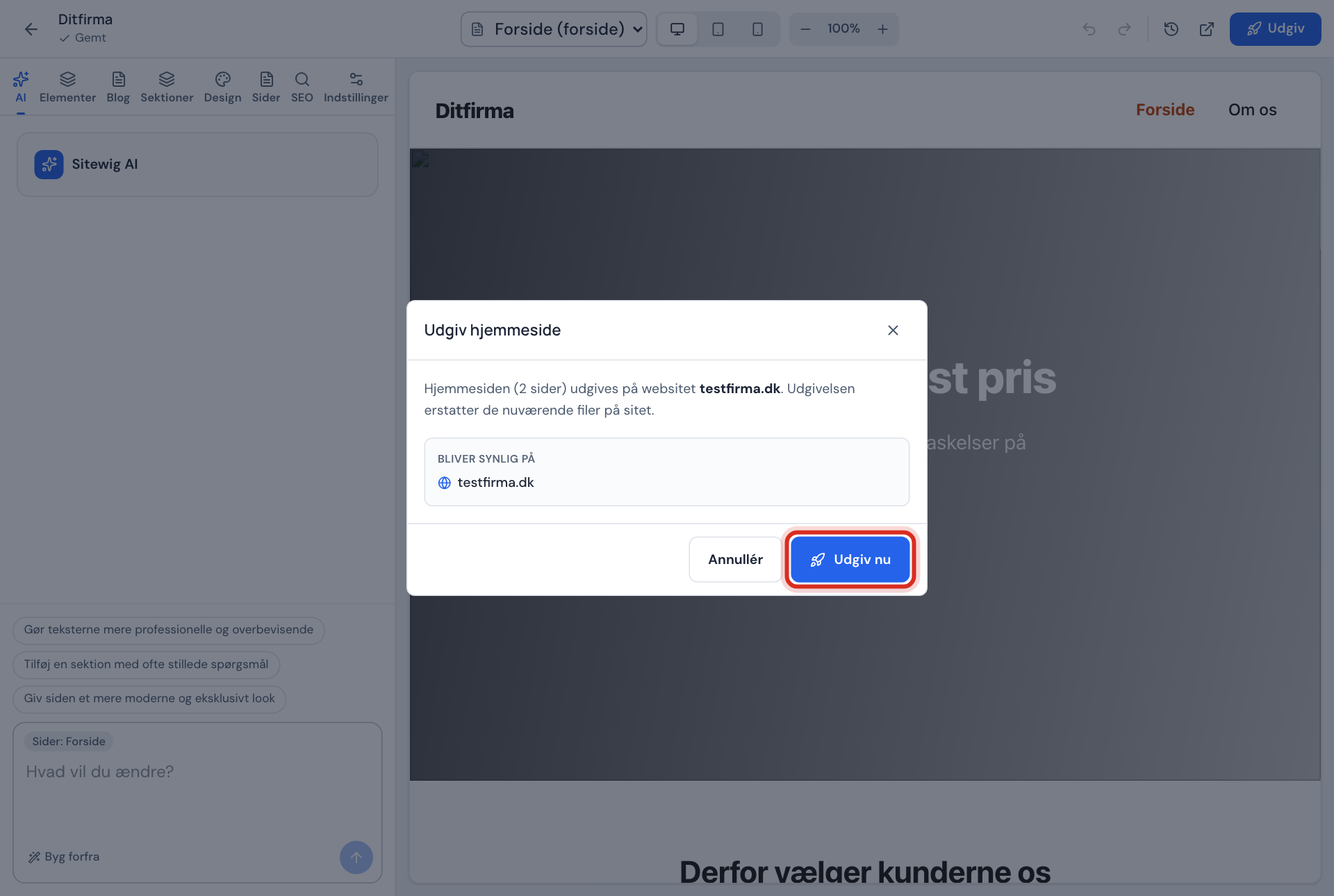Open the Elementer tab

(x=67, y=88)
